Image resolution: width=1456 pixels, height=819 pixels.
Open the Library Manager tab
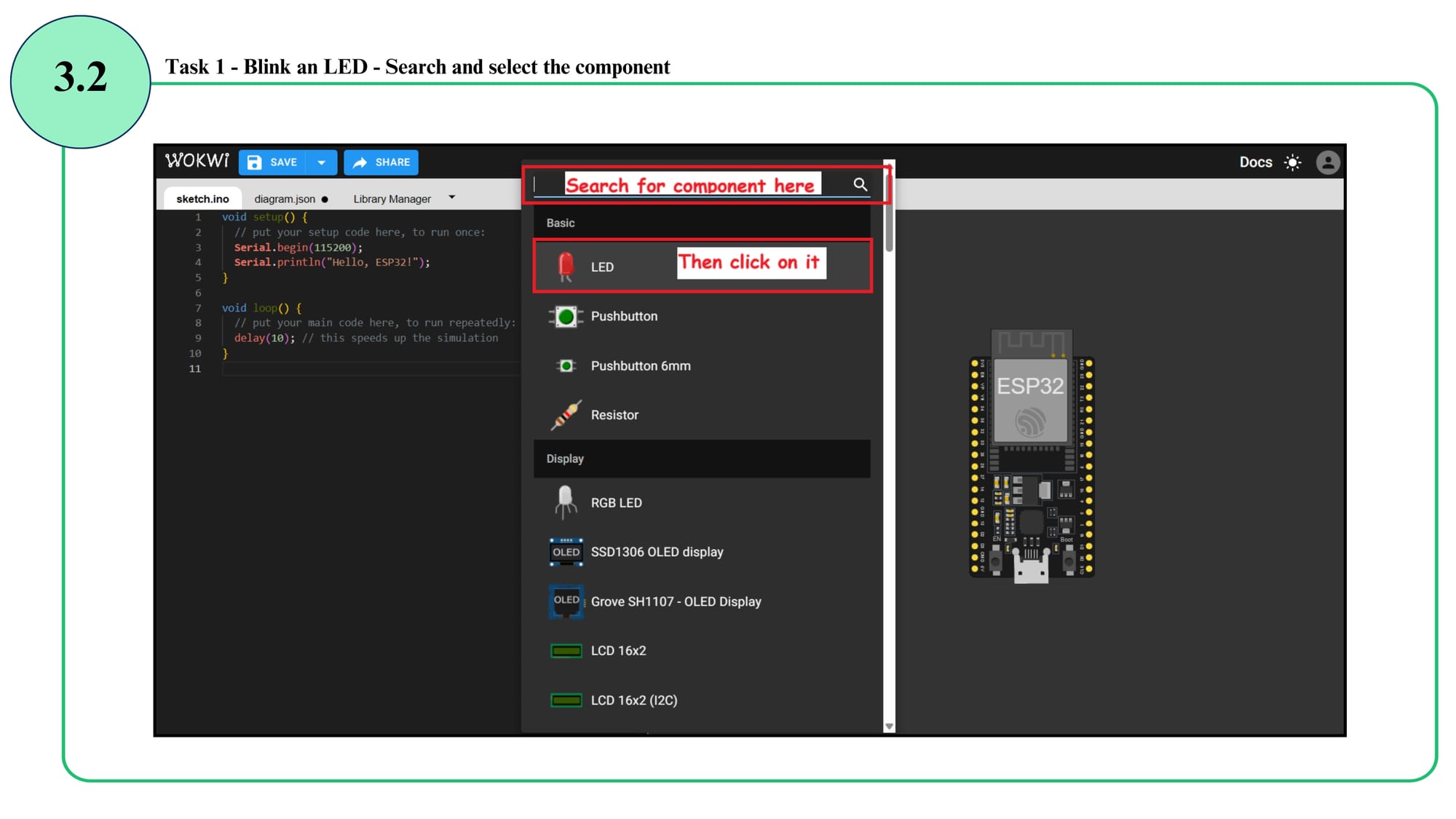coord(392,199)
